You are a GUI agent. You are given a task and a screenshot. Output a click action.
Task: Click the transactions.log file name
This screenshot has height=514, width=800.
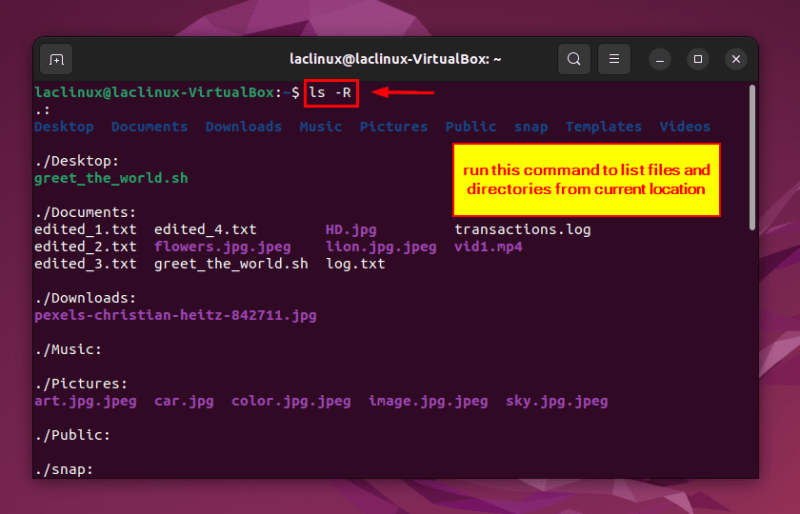click(x=522, y=230)
